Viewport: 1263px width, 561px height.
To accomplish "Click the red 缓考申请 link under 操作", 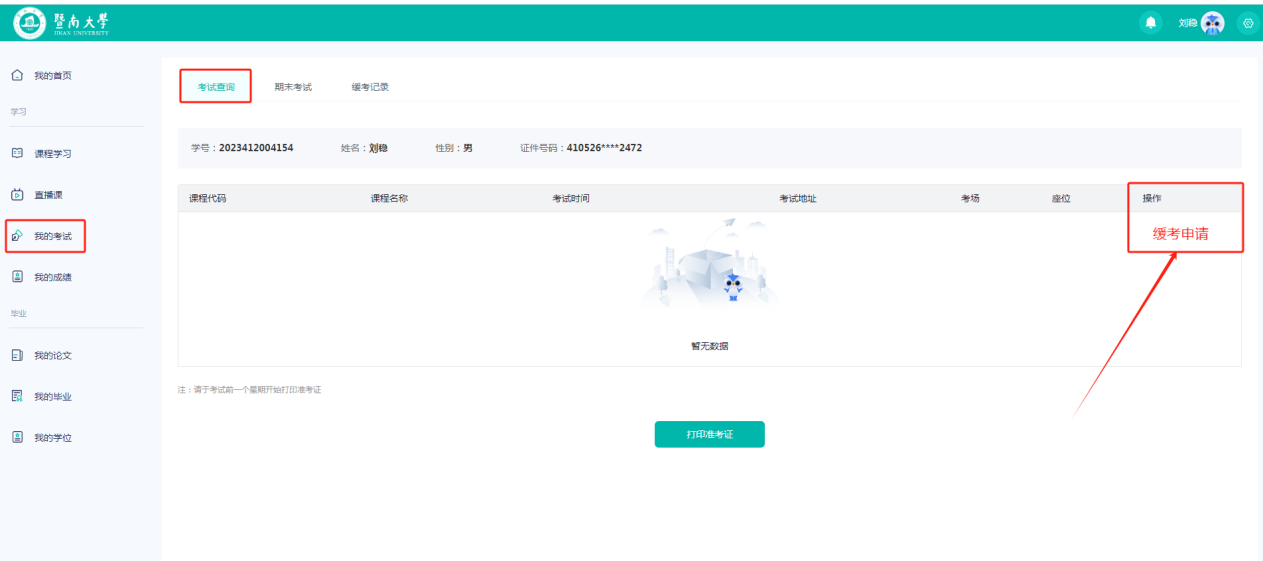I will (x=1181, y=234).
